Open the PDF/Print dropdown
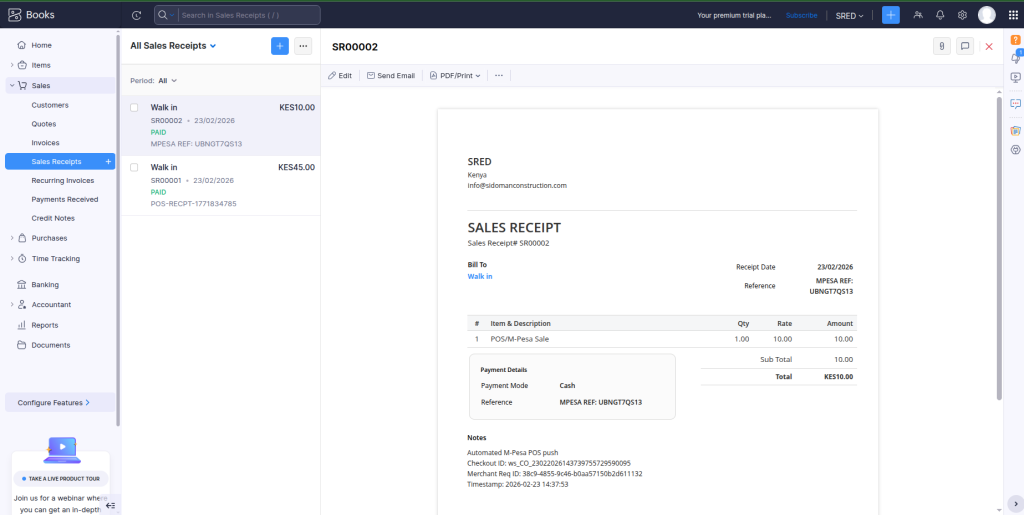Viewport: 1024px width, 515px height. click(x=455, y=76)
